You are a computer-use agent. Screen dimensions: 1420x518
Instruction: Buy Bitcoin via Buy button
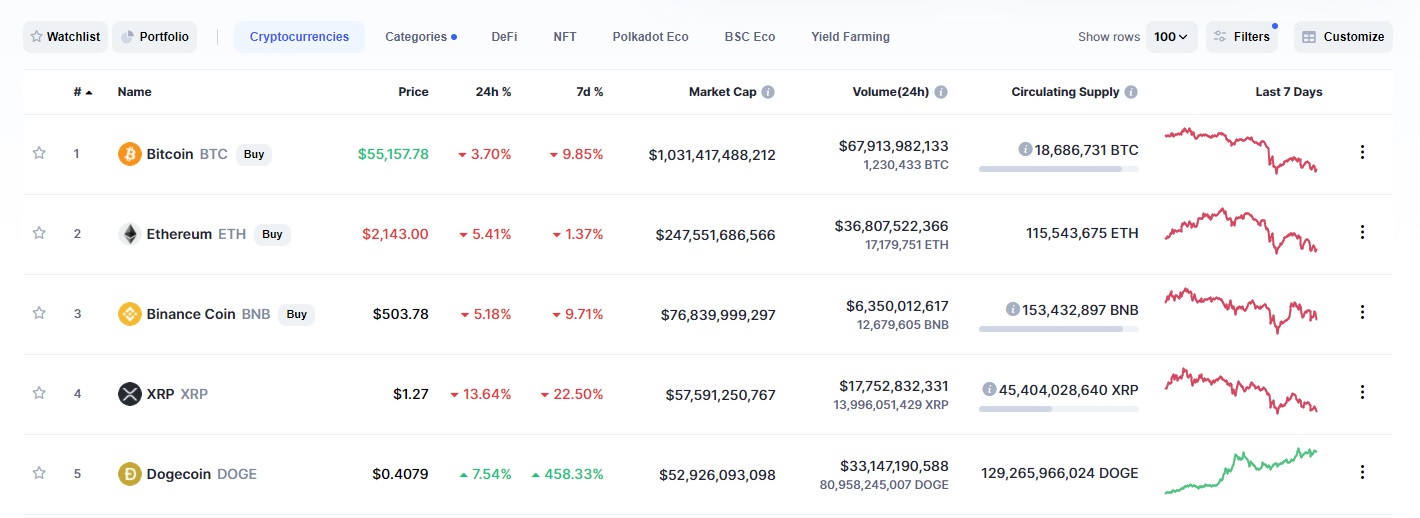(254, 154)
